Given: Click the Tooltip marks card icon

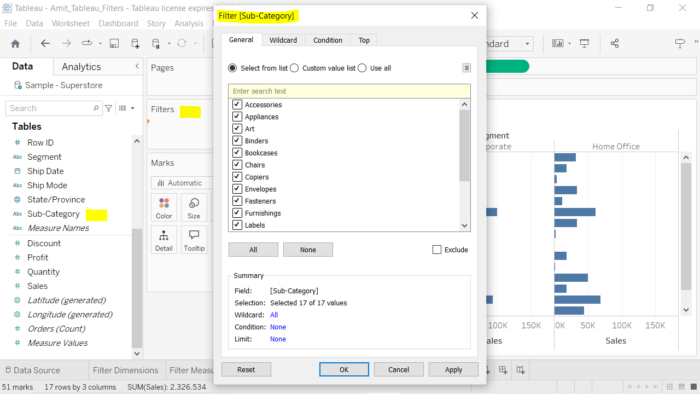Looking at the screenshot, I should [x=194, y=240].
